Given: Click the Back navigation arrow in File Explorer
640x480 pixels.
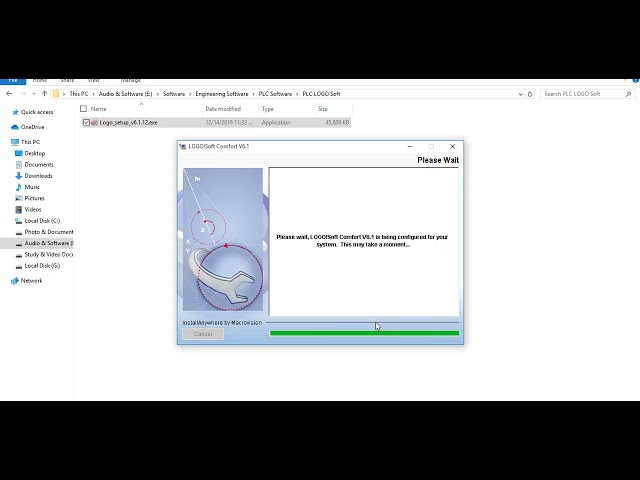Looking at the screenshot, I should click(x=9, y=94).
